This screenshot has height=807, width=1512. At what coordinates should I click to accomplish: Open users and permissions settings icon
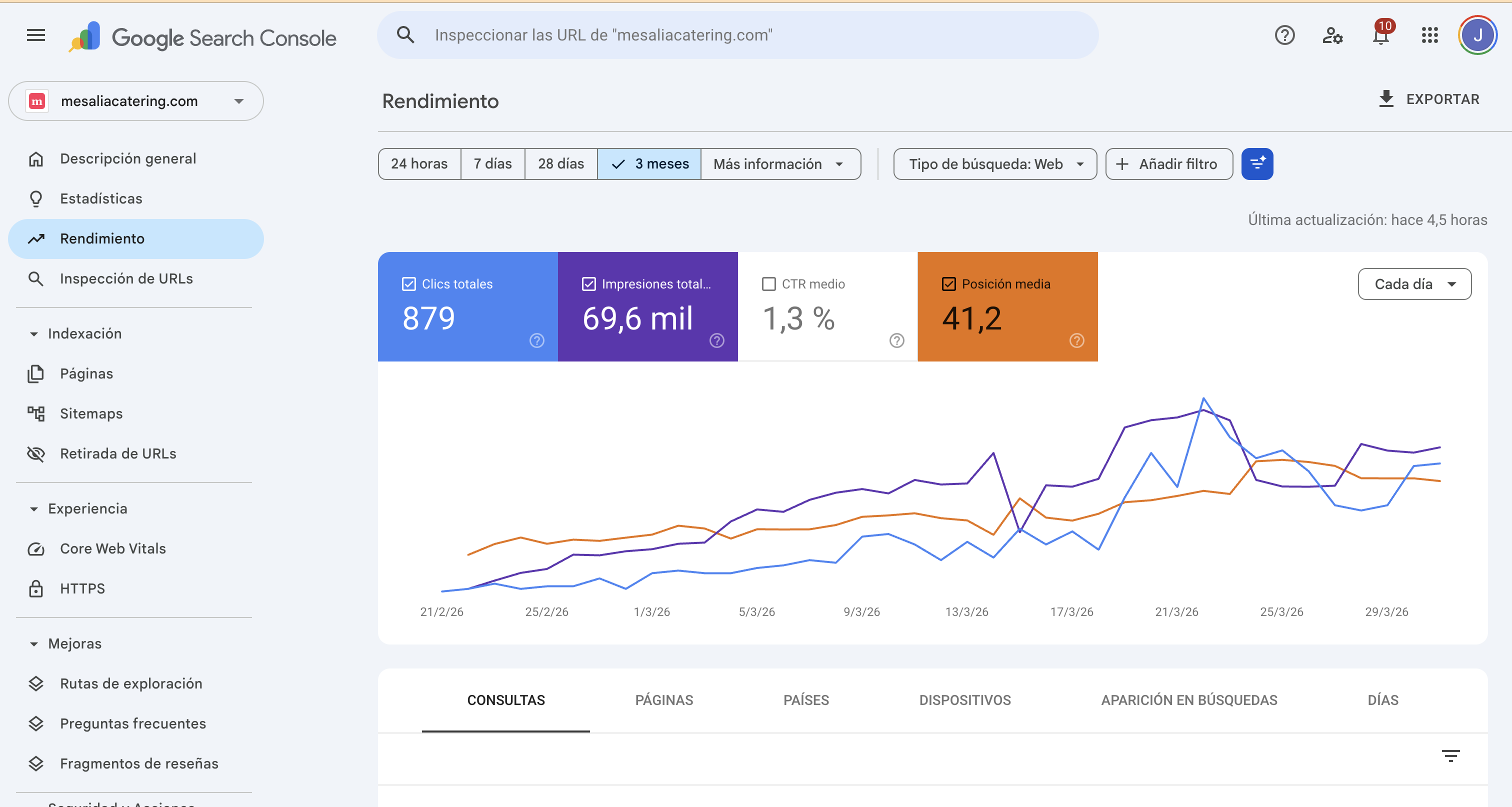pos(1332,35)
